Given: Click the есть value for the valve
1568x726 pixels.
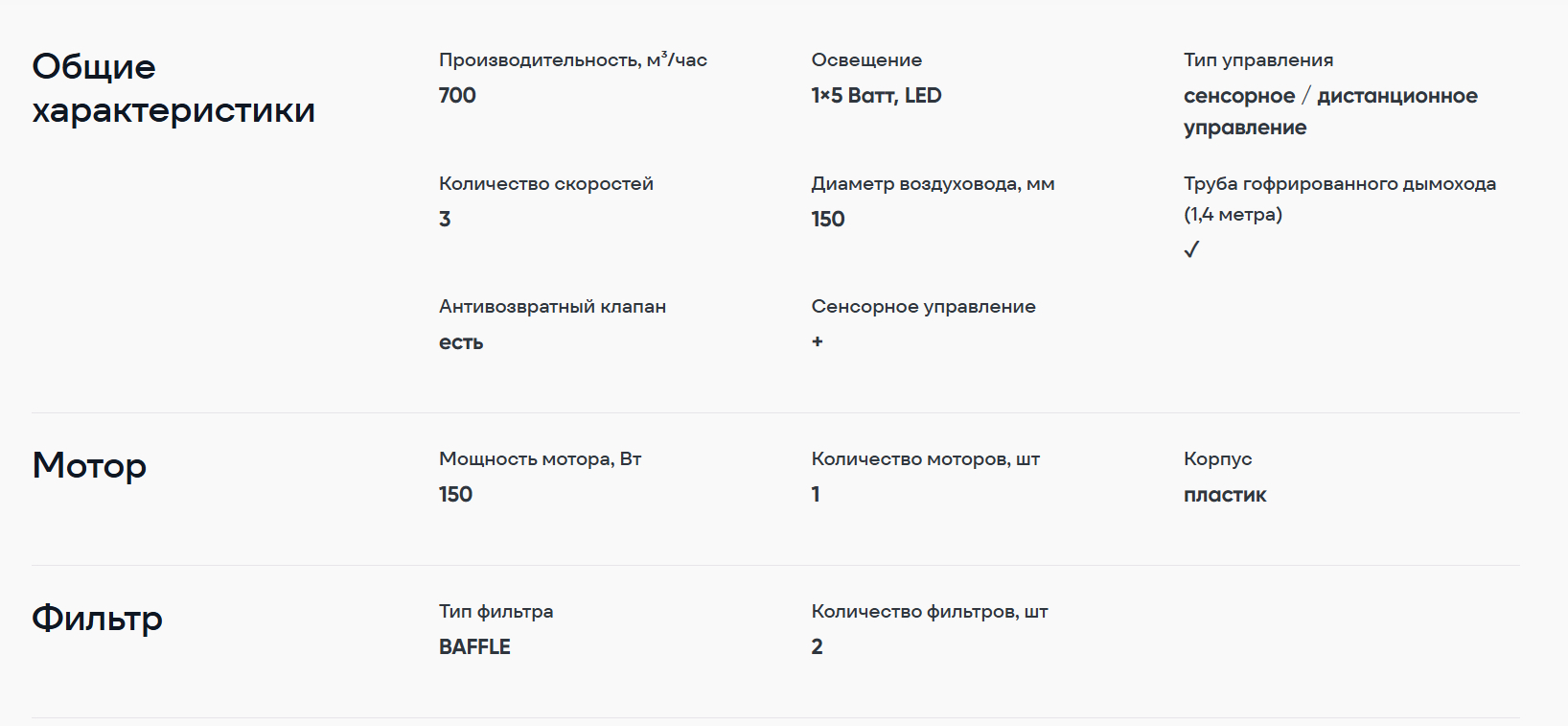Looking at the screenshot, I should tap(461, 342).
